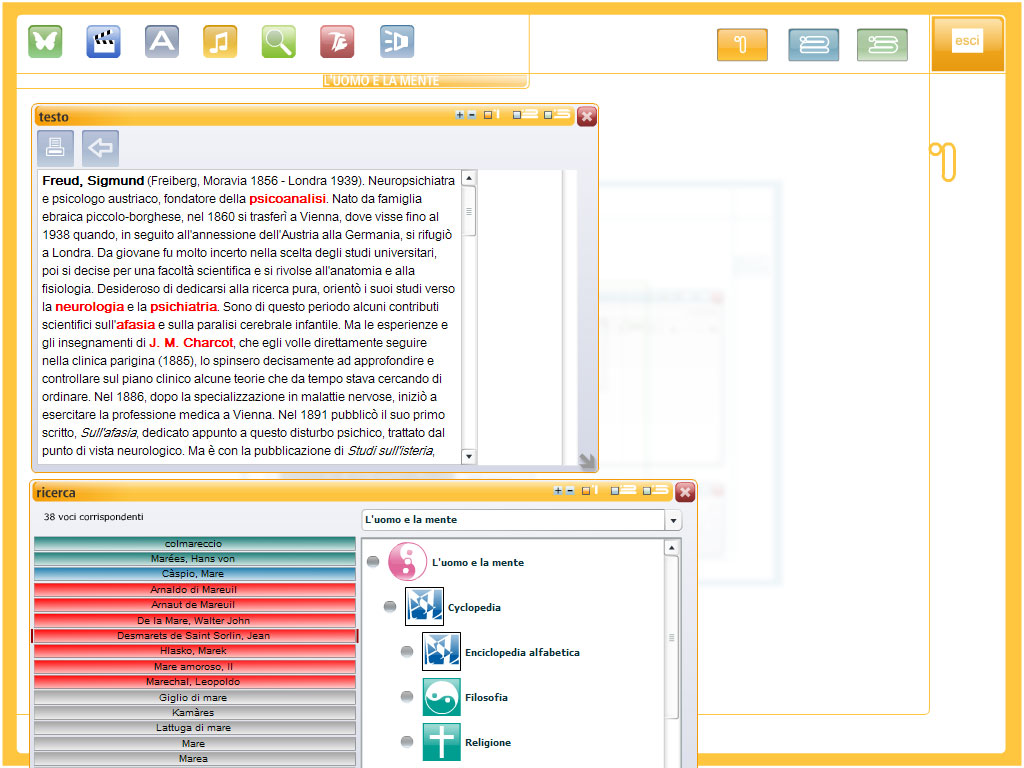Image resolution: width=1024 pixels, height=768 pixels.
Task: Click minus button in ricerca title bar
Action: click(570, 490)
